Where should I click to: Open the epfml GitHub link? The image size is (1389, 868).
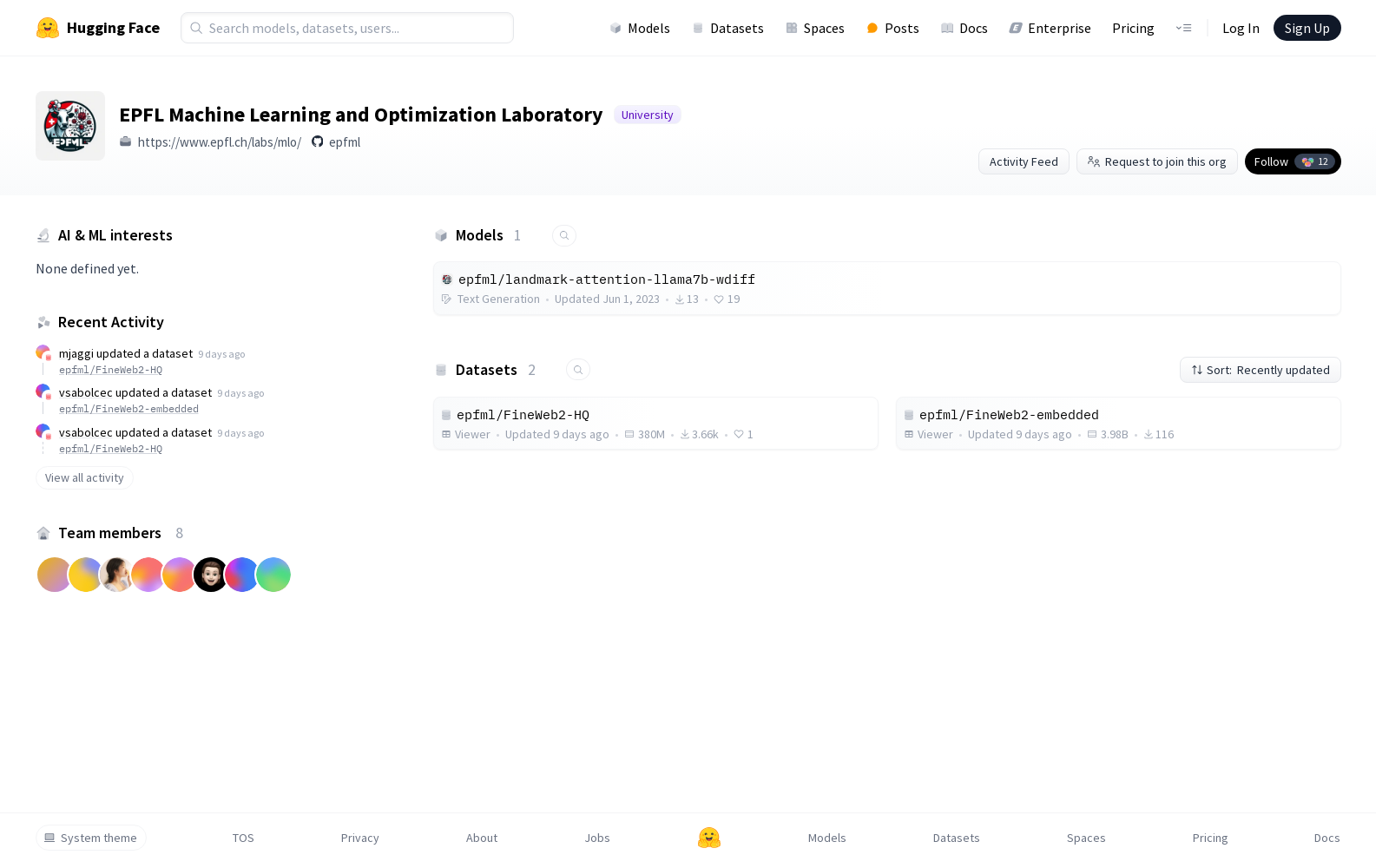[x=345, y=141]
